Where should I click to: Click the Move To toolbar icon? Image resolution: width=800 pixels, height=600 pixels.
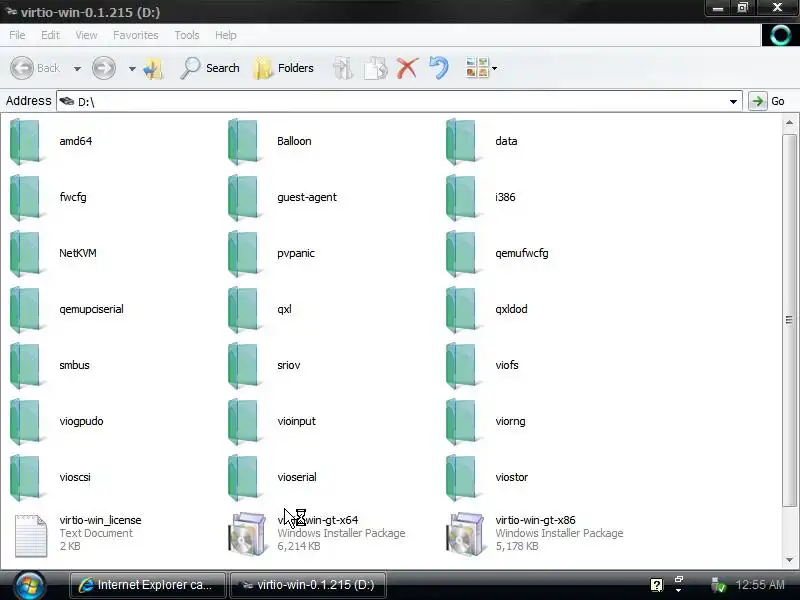click(x=343, y=68)
